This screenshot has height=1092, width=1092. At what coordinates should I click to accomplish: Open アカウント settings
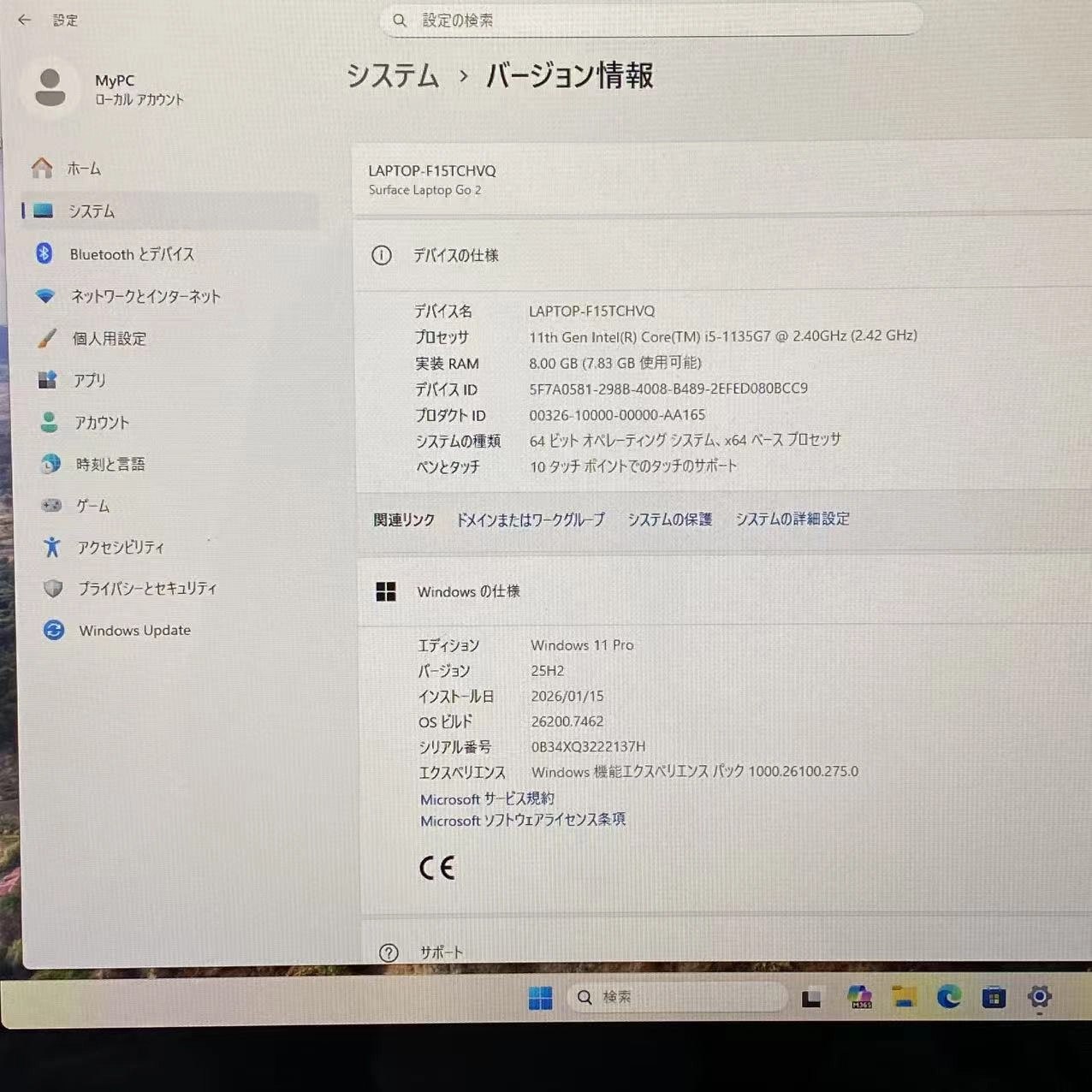[100, 422]
